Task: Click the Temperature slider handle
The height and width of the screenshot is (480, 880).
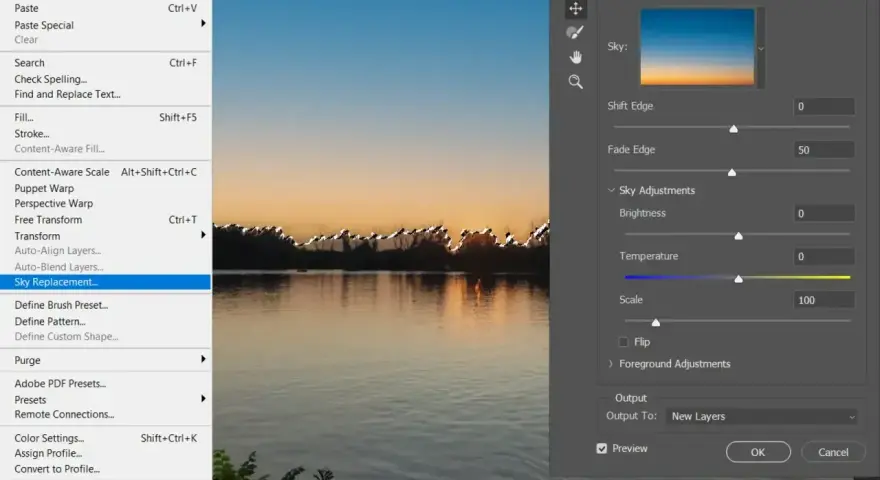Action: tap(739, 278)
